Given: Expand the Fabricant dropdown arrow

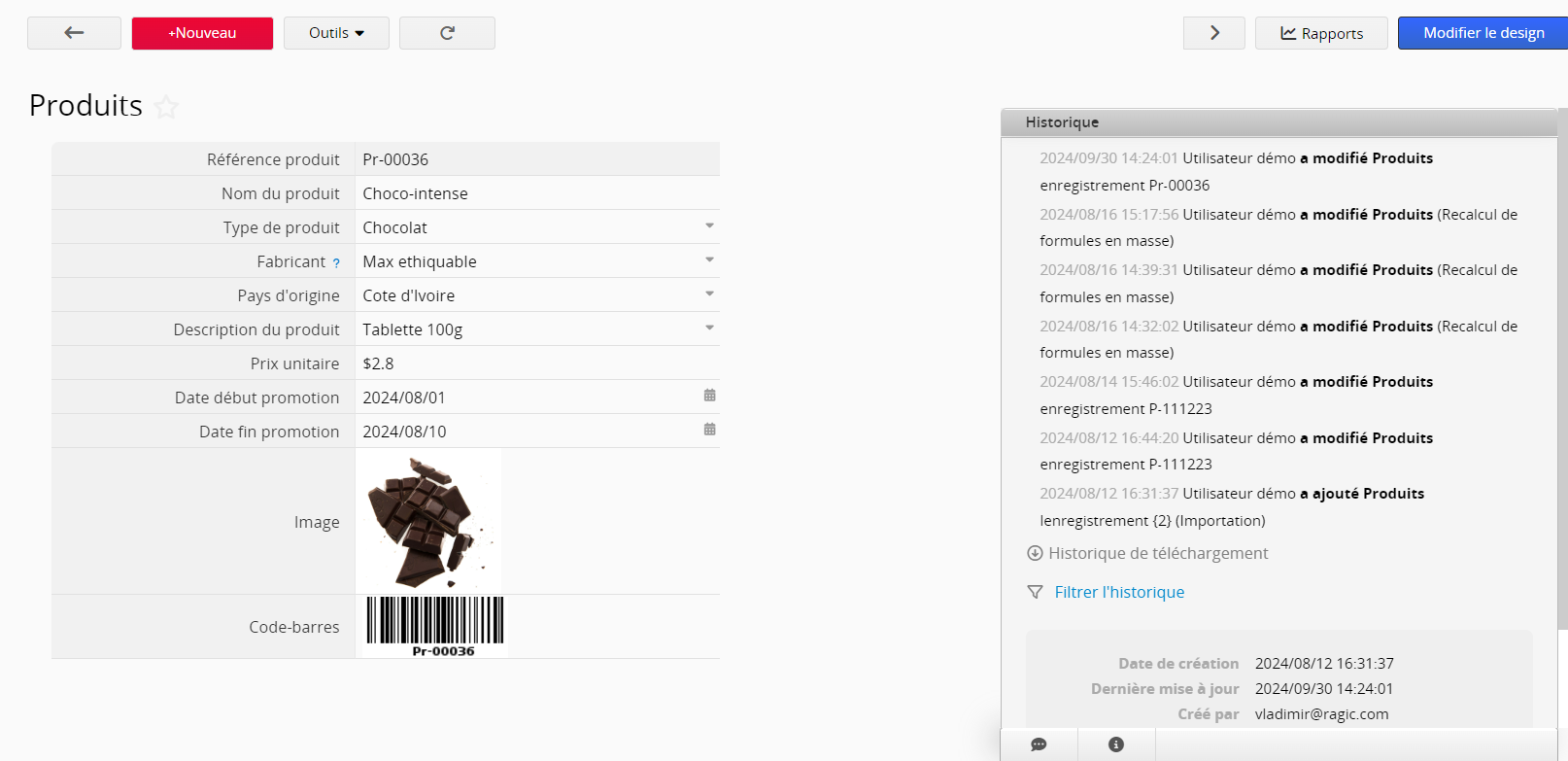Looking at the screenshot, I should click(709, 260).
